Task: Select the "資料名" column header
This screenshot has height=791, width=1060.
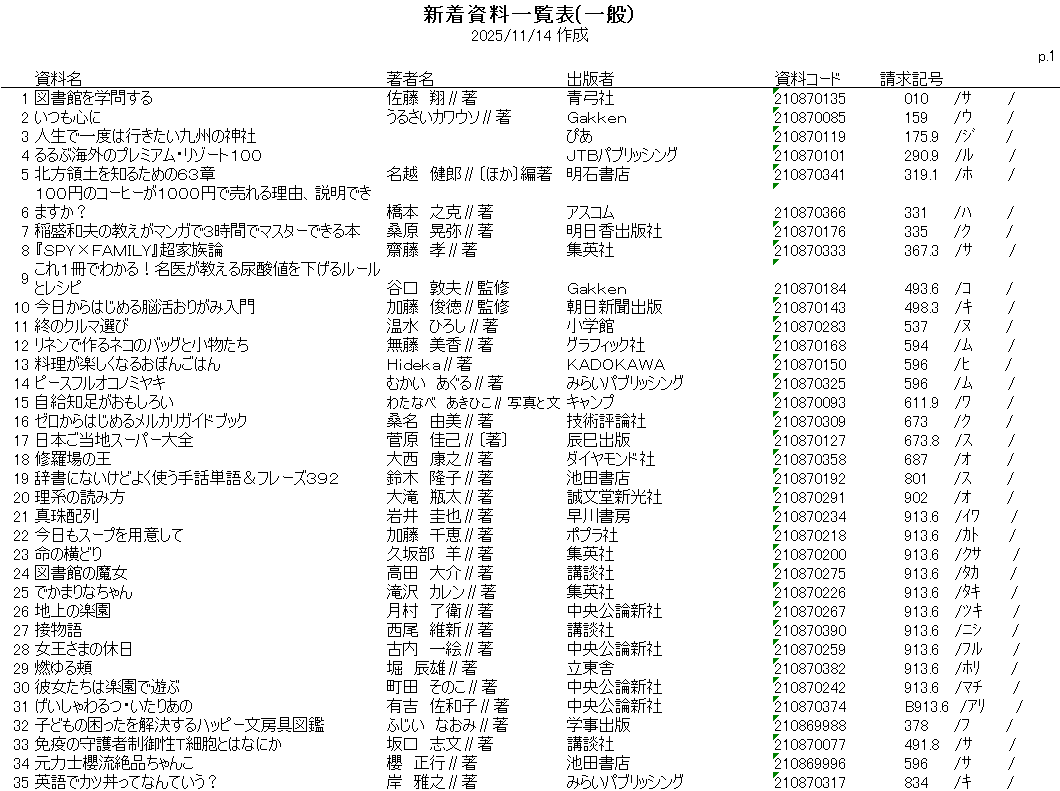Action: (58, 79)
